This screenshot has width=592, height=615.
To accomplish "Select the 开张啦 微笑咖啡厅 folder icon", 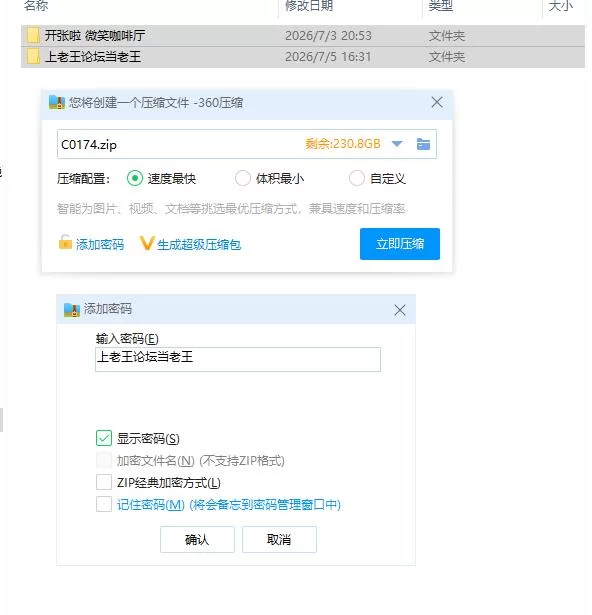I will (x=33, y=35).
